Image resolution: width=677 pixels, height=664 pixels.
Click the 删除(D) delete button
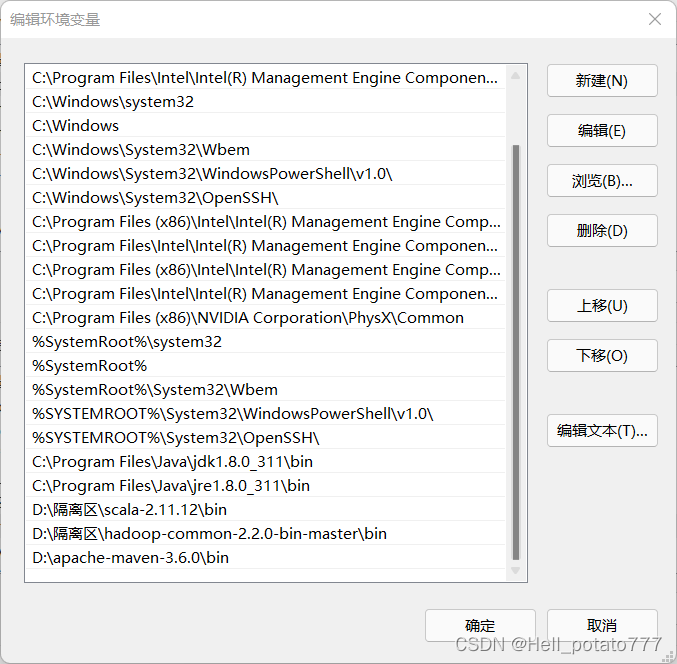[x=602, y=231]
